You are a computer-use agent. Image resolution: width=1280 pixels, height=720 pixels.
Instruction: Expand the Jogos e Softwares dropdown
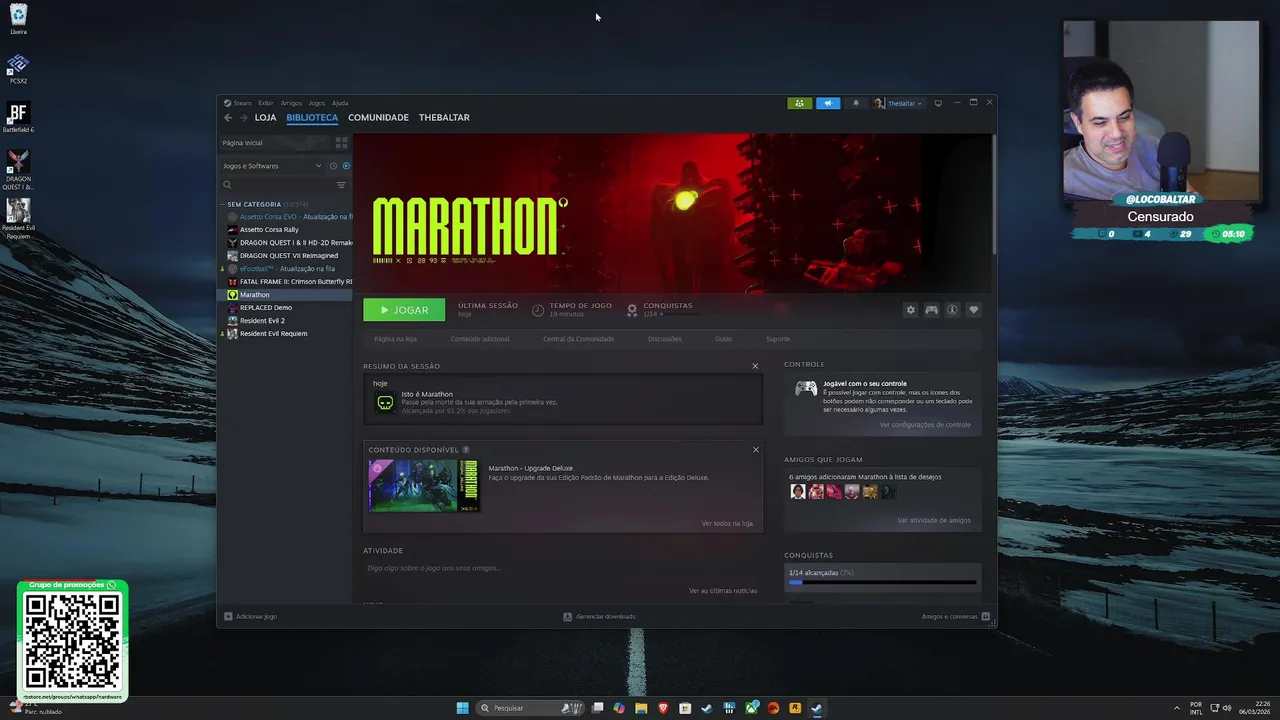point(272,166)
